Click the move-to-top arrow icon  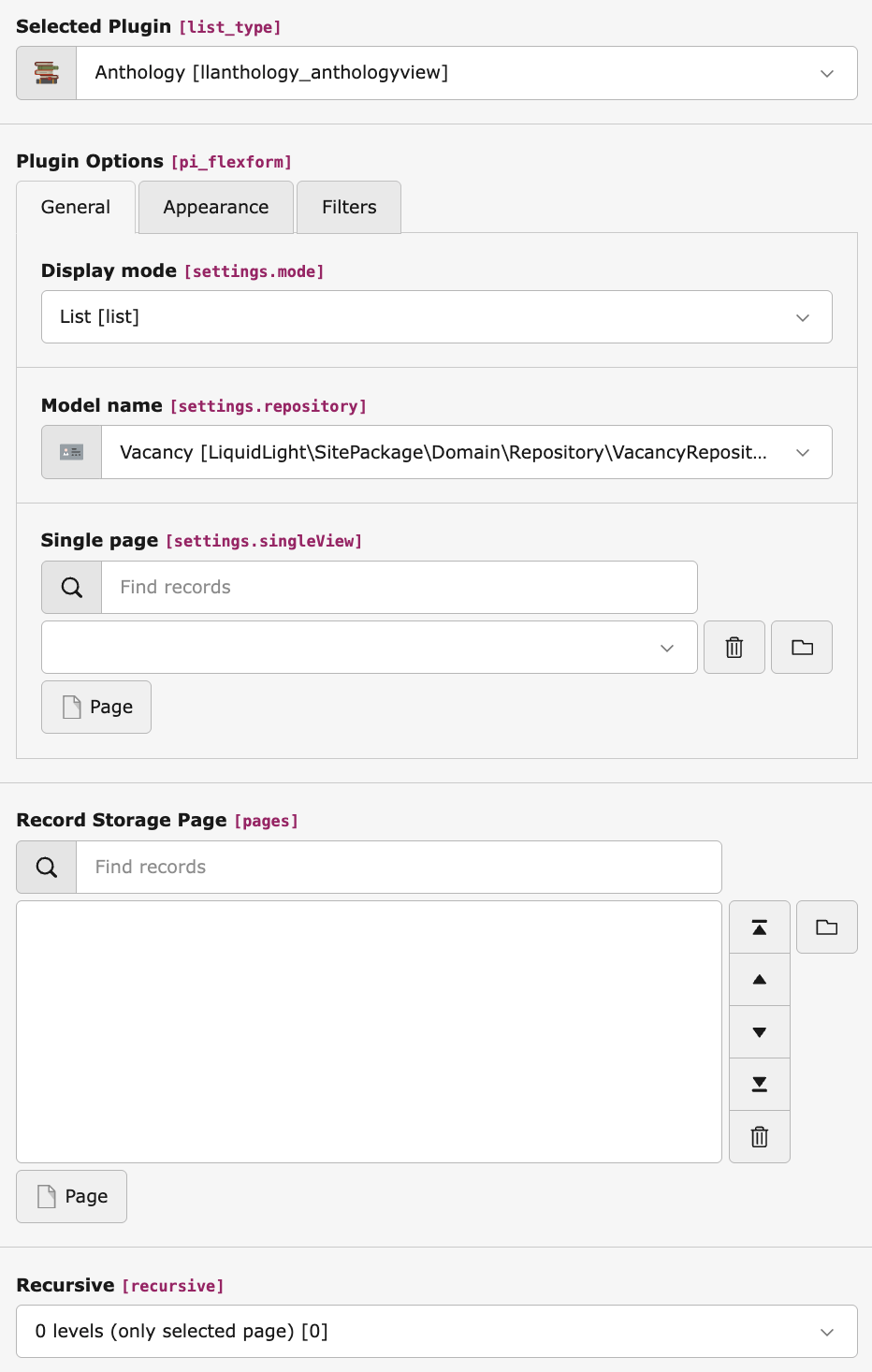click(x=759, y=927)
